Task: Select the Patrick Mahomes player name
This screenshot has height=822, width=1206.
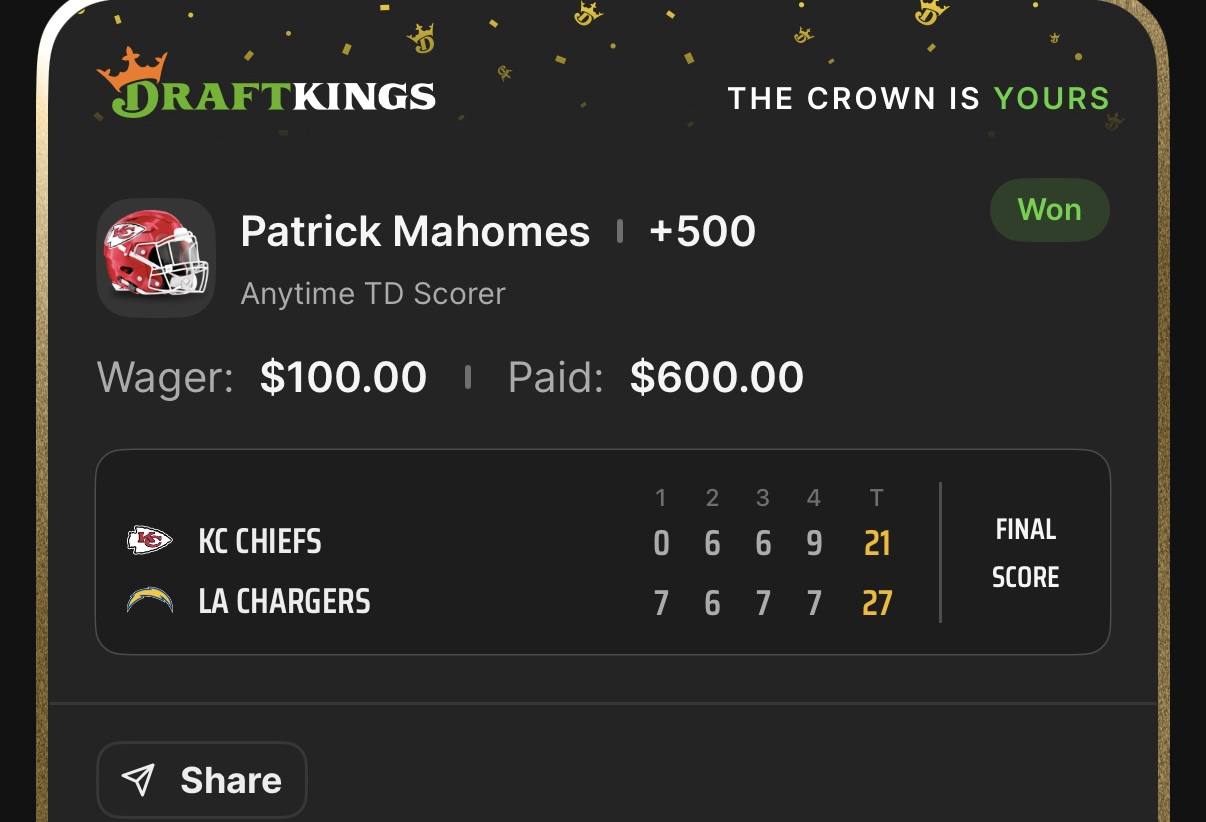Action: (x=415, y=232)
